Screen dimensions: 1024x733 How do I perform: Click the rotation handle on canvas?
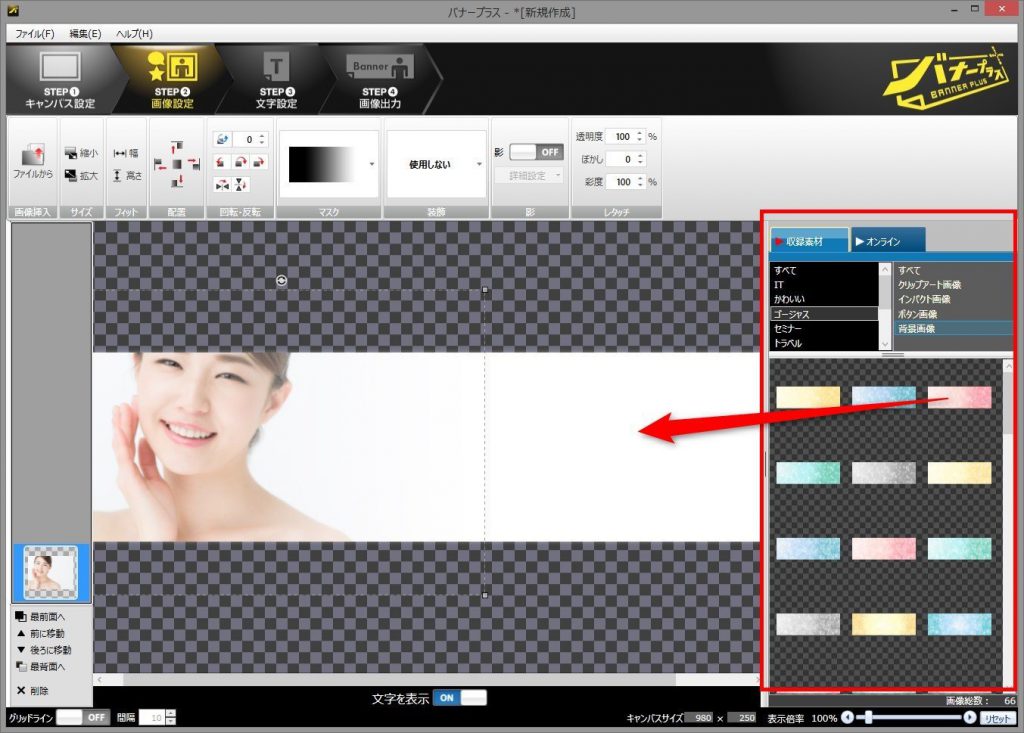(281, 280)
